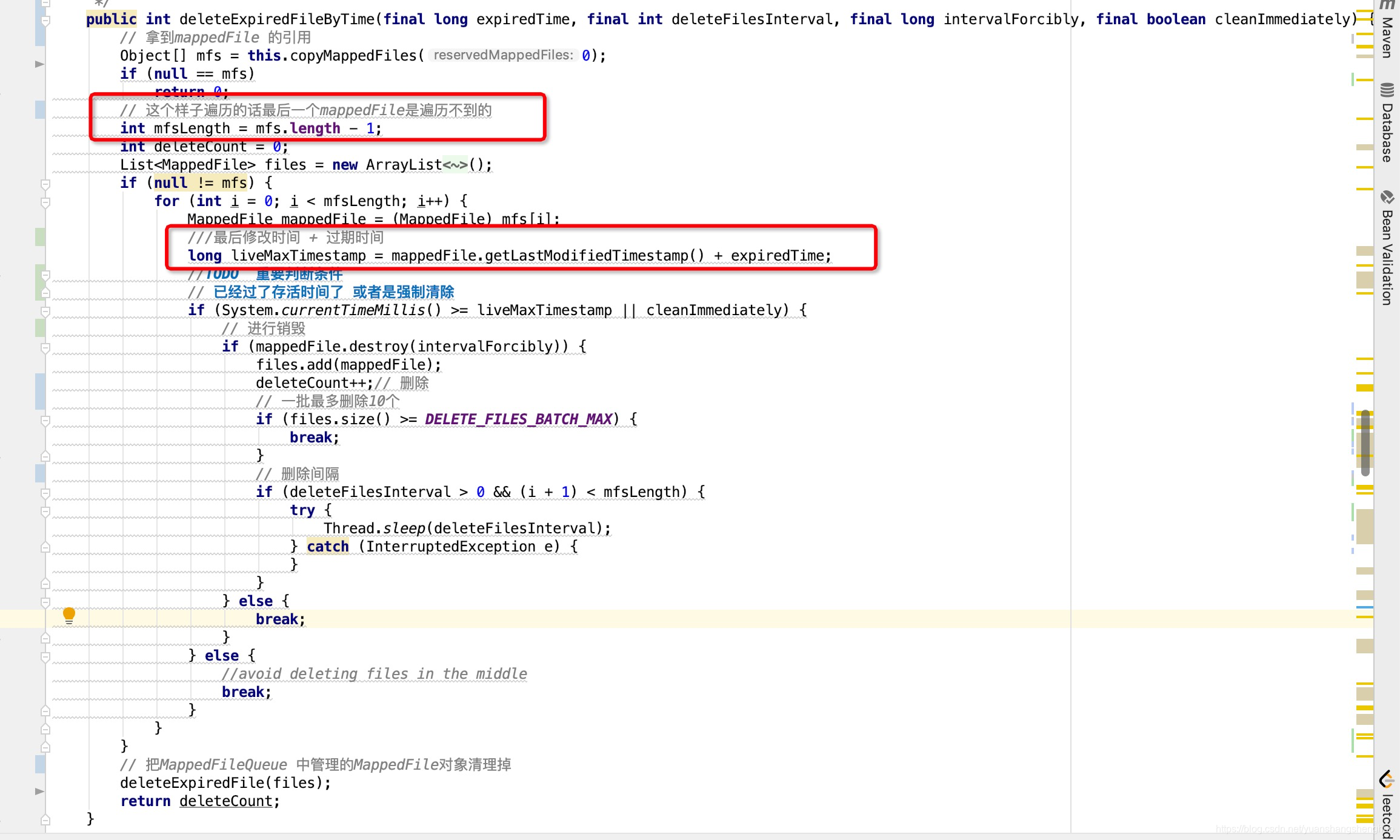Click the deleteCount++ statement
The height and width of the screenshot is (840, 1400).
(314, 383)
